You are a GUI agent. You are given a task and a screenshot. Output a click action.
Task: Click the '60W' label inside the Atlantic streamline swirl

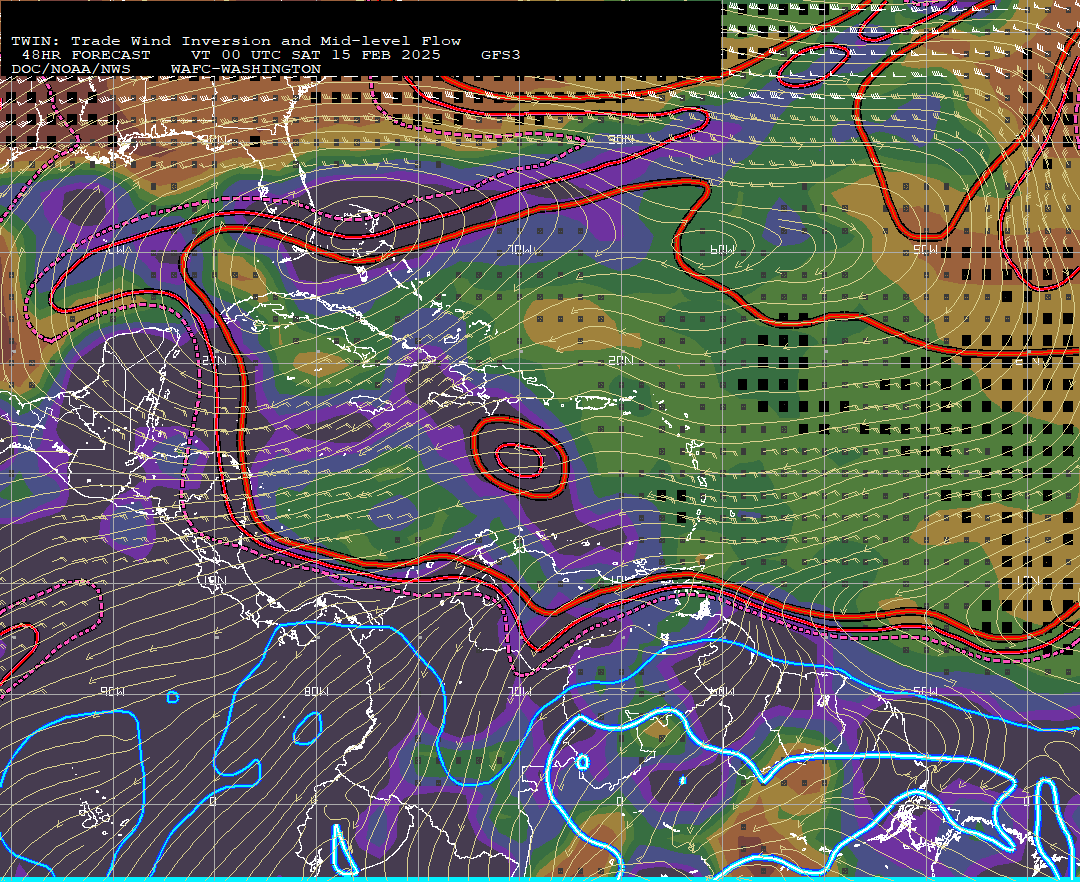[x=722, y=250]
